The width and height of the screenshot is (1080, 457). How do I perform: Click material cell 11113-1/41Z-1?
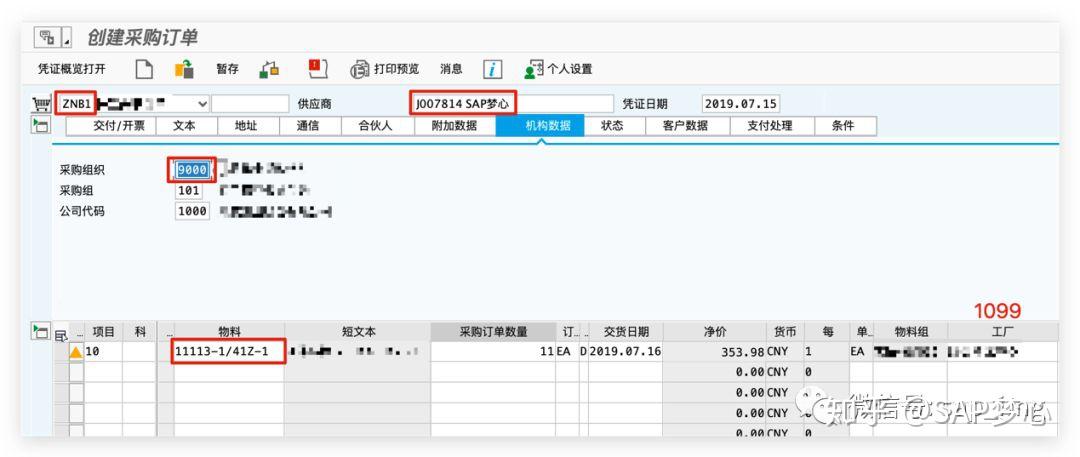pyautogui.click(x=229, y=352)
